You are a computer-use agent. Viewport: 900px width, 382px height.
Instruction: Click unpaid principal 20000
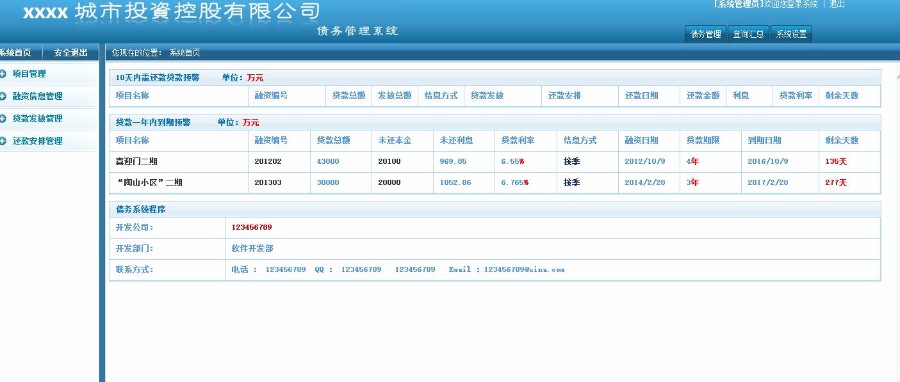(x=389, y=183)
